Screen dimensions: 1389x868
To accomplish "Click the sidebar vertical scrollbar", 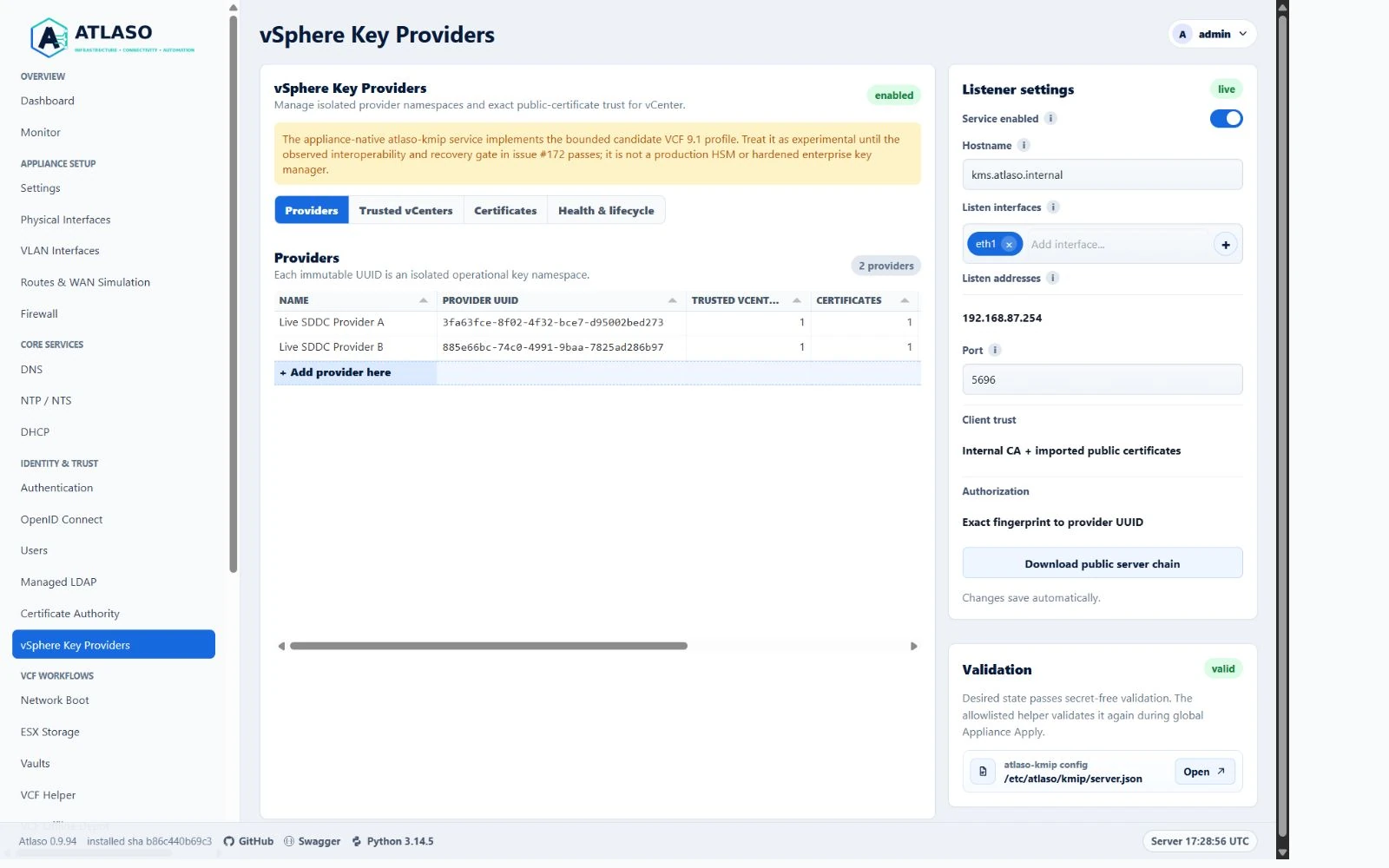I will tap(233, 294).
